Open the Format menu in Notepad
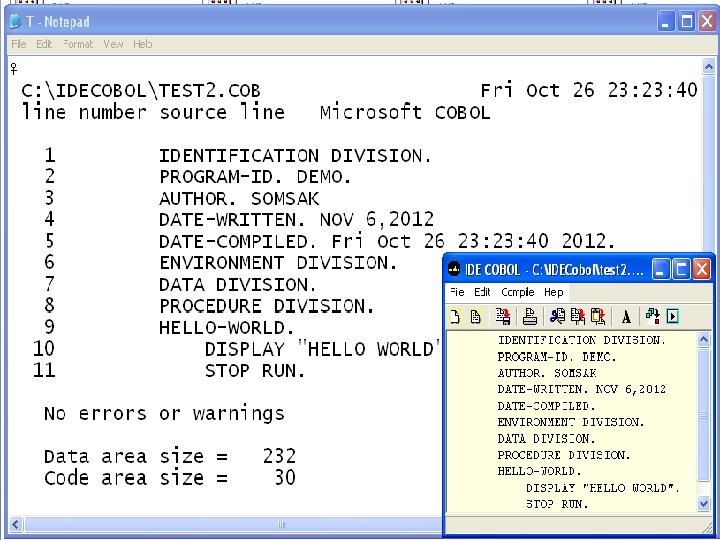The width and height of the screenshot is (720, 540). point(78,44)
